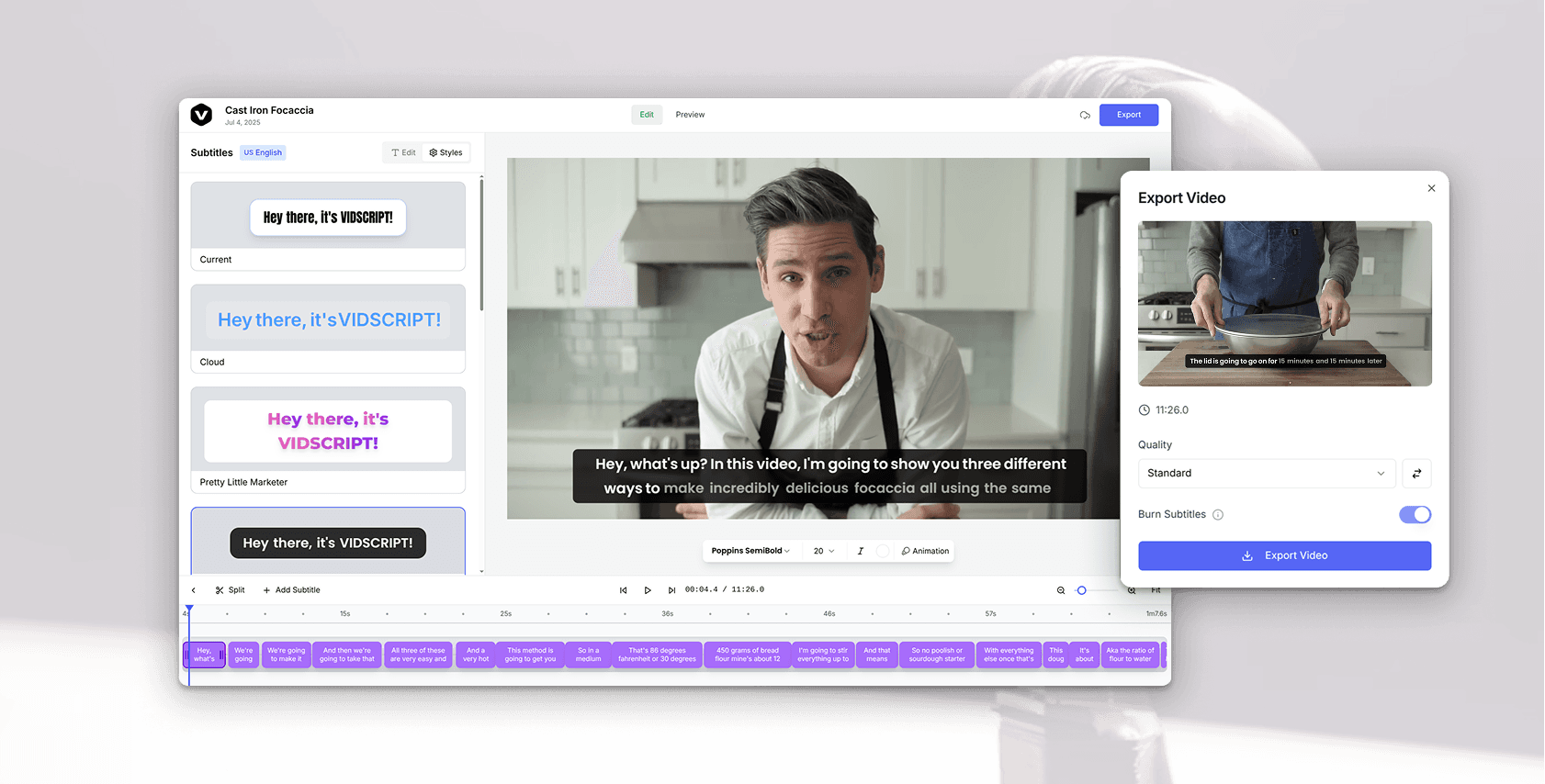Zoom out the timeline

(x=1061, y=590)
